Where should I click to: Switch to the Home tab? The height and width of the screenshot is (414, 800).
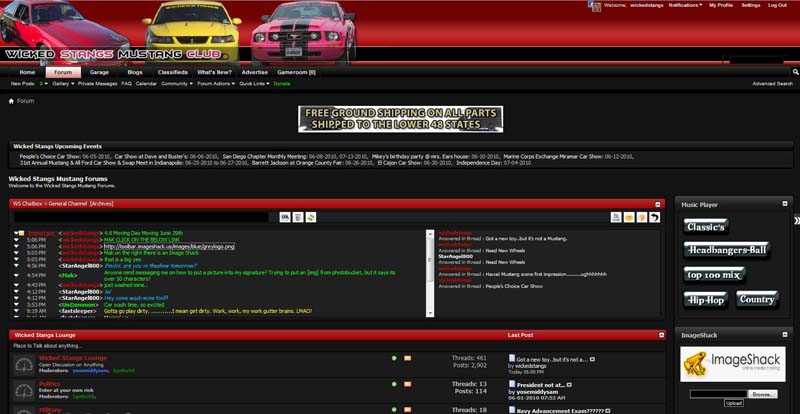pos(27,72)
